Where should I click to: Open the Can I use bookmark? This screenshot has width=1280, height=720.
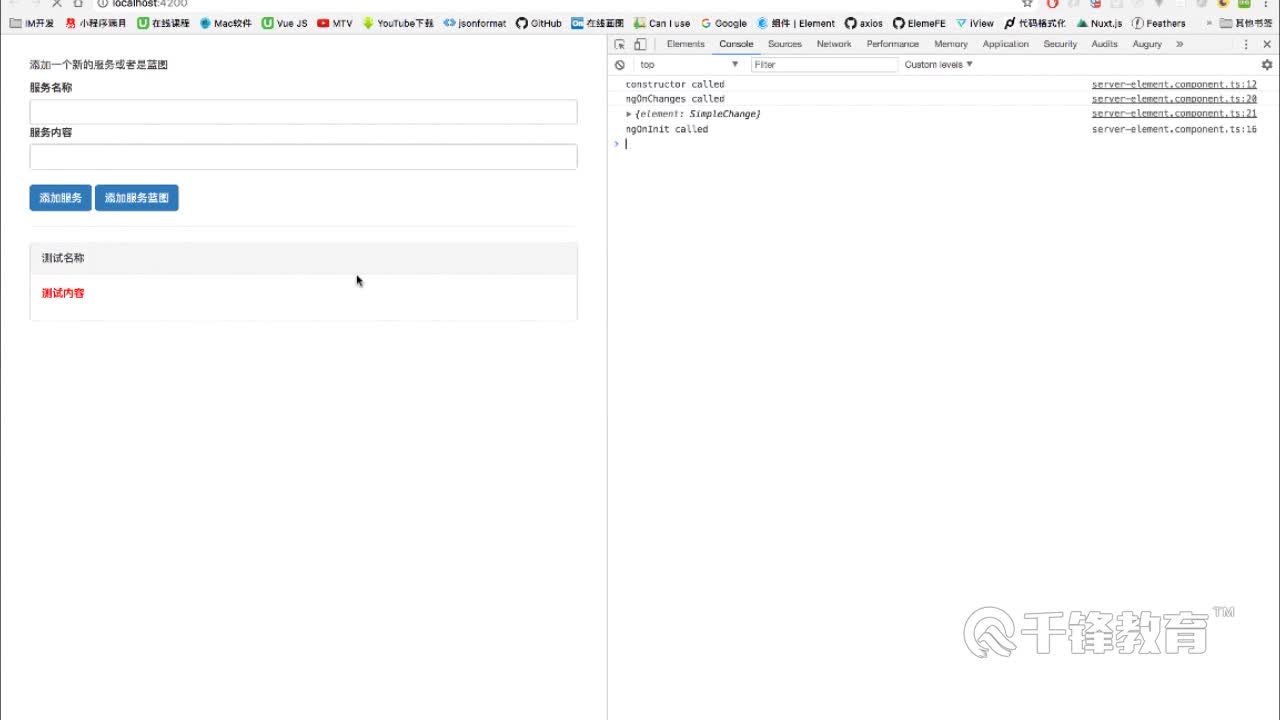662,23
